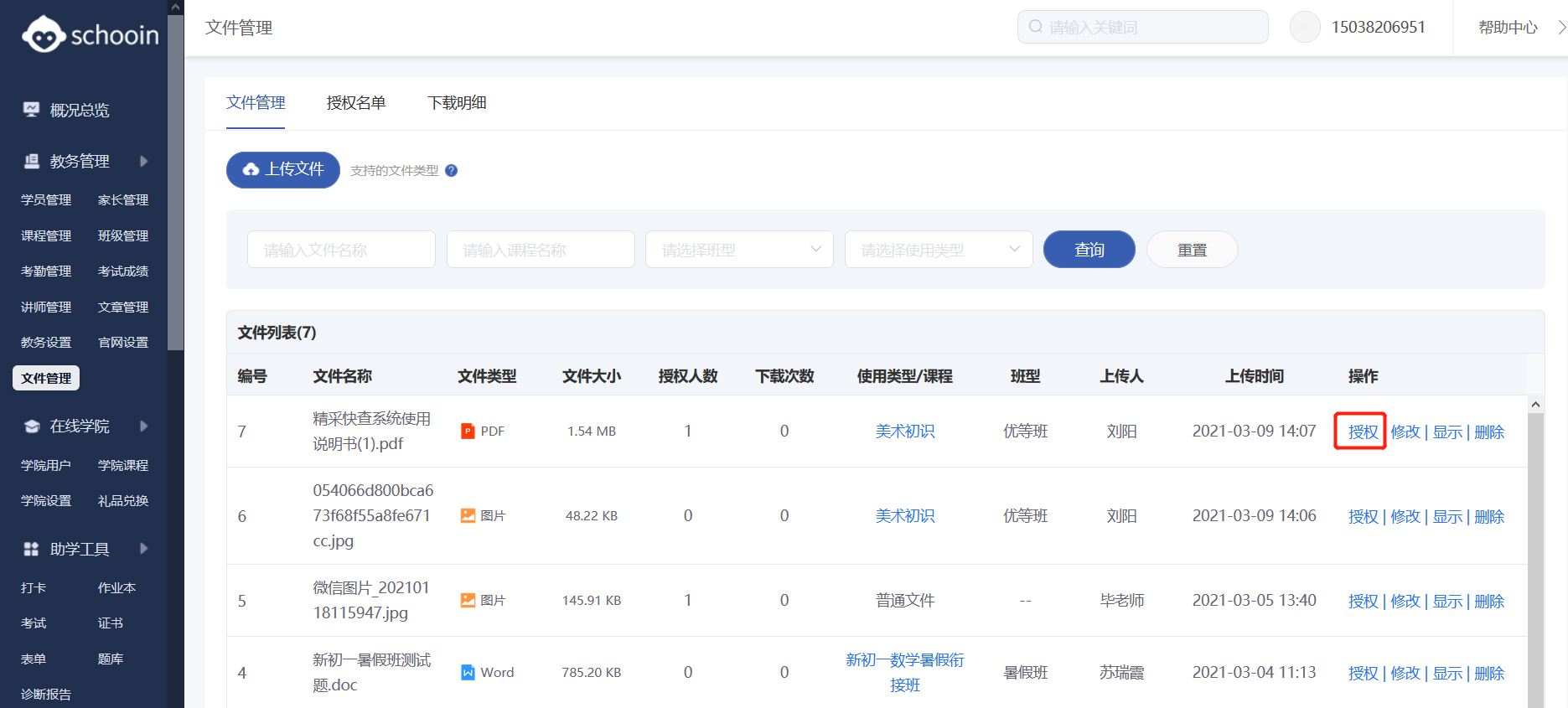Click the search magnifier icon in top bar
The width and height of the screenshot is (1568, 708).
pyautogui.click(x=1036, y=27)
